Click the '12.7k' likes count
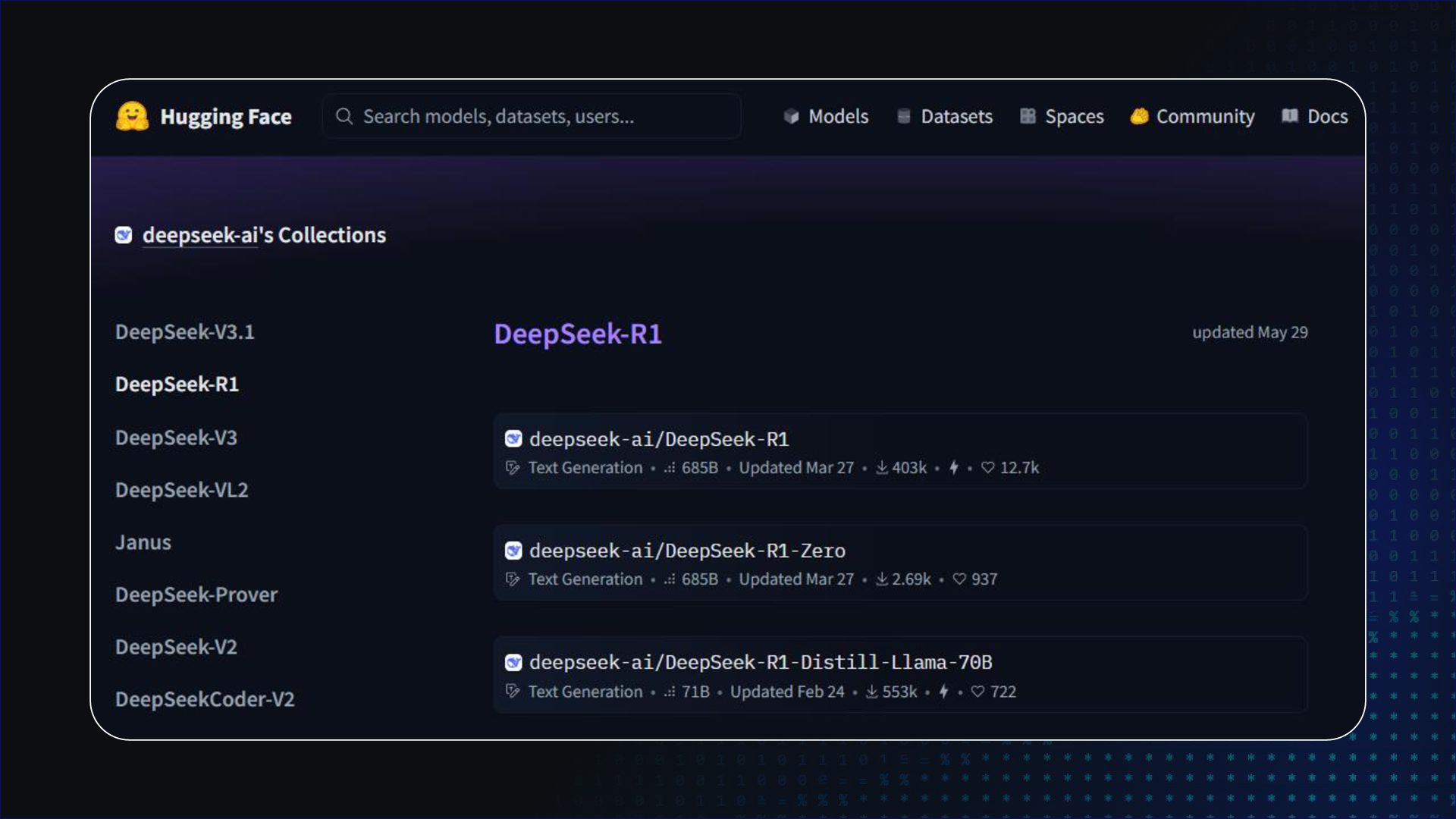The height and width of the screenshot is (819, 1456). [x=1019, y=468]
